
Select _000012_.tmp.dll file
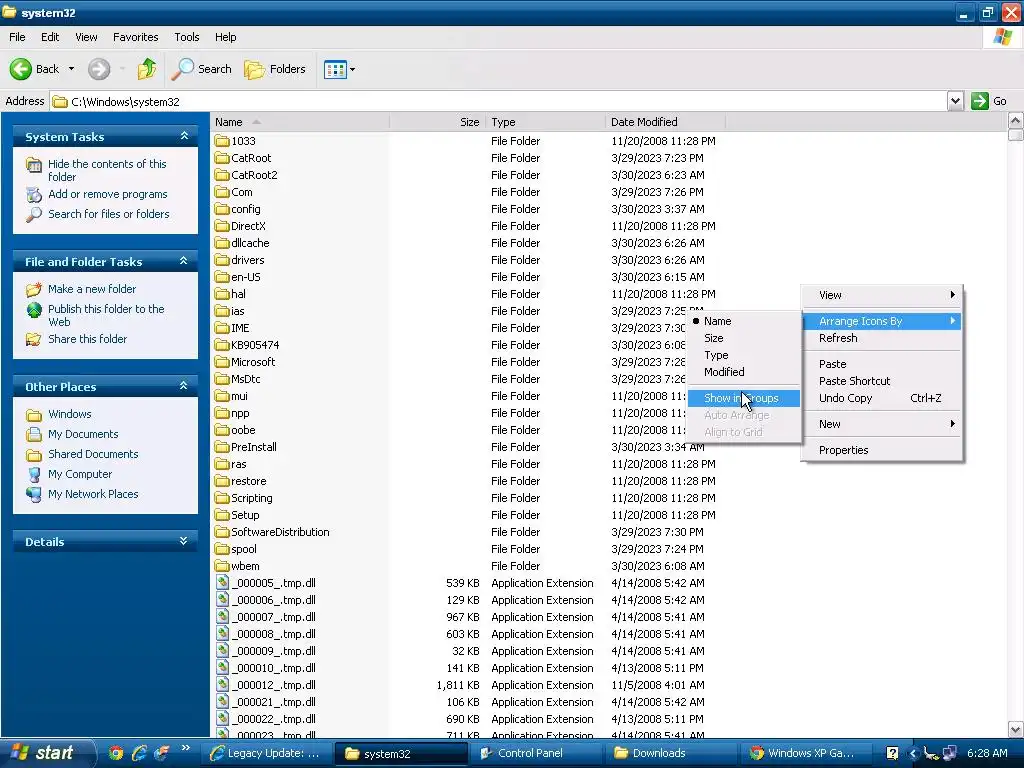click(x=266, y=684)
